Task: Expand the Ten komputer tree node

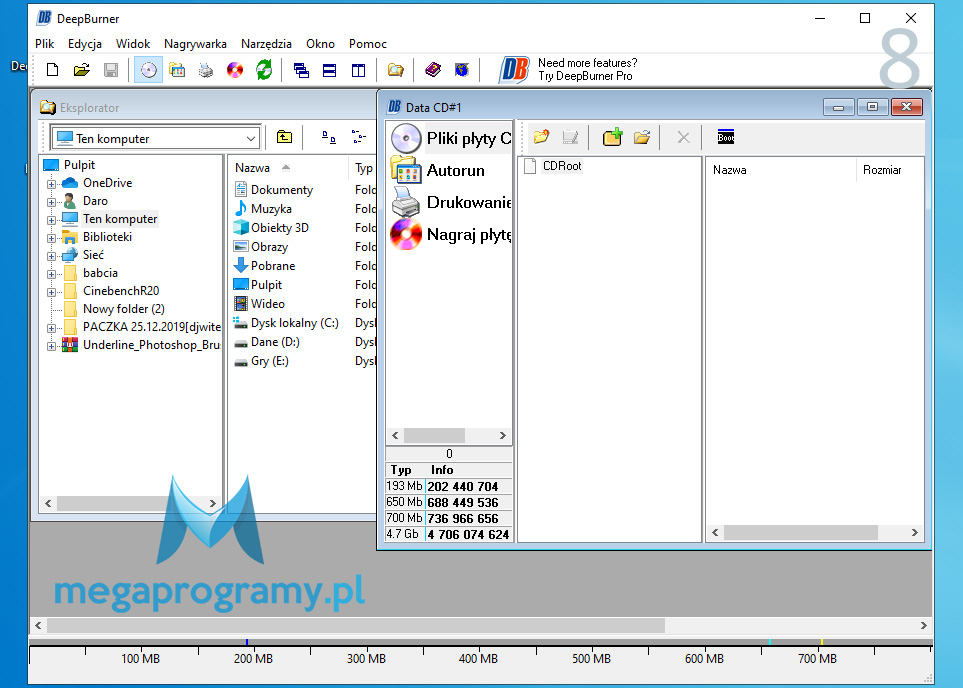Action: click(x=52, y=219)
